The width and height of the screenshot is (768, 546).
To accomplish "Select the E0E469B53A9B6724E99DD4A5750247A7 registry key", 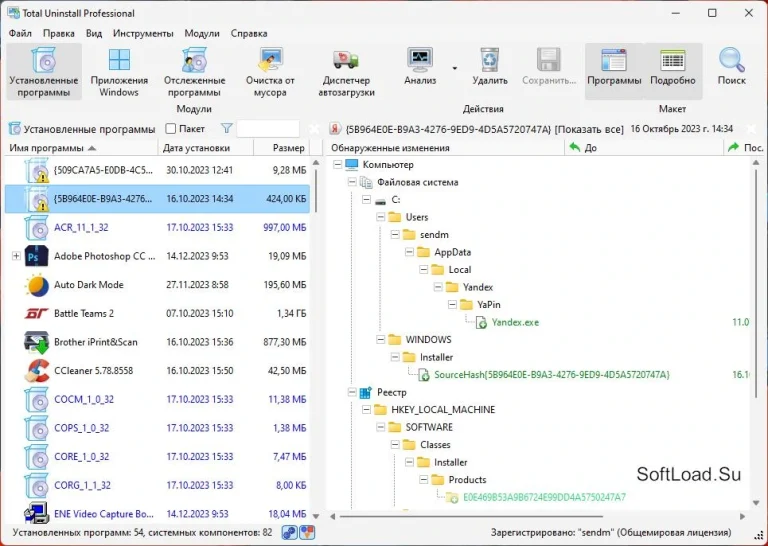I will tap(544, 497).
